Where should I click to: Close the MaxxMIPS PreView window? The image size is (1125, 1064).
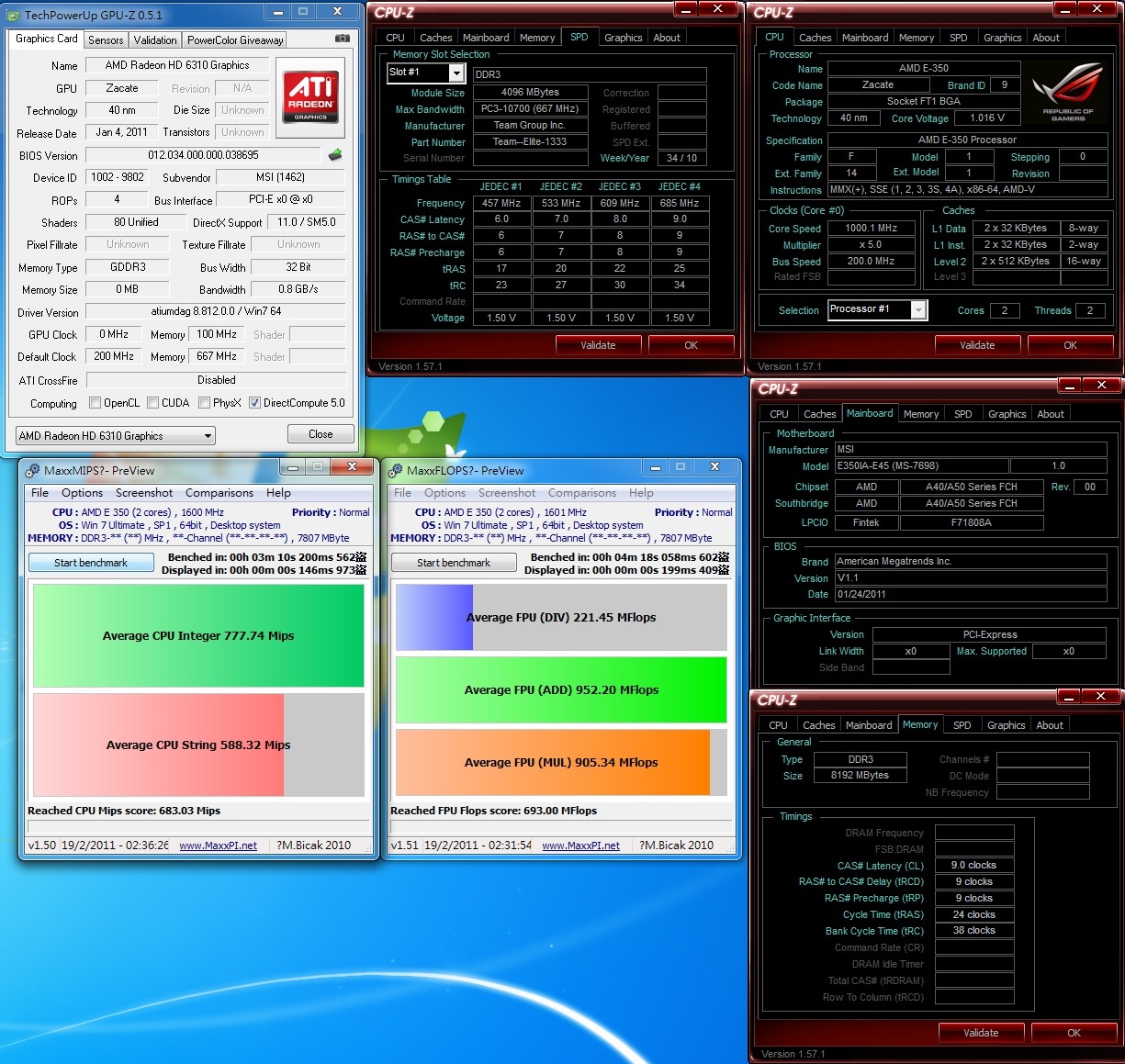[x=352, y=466]
